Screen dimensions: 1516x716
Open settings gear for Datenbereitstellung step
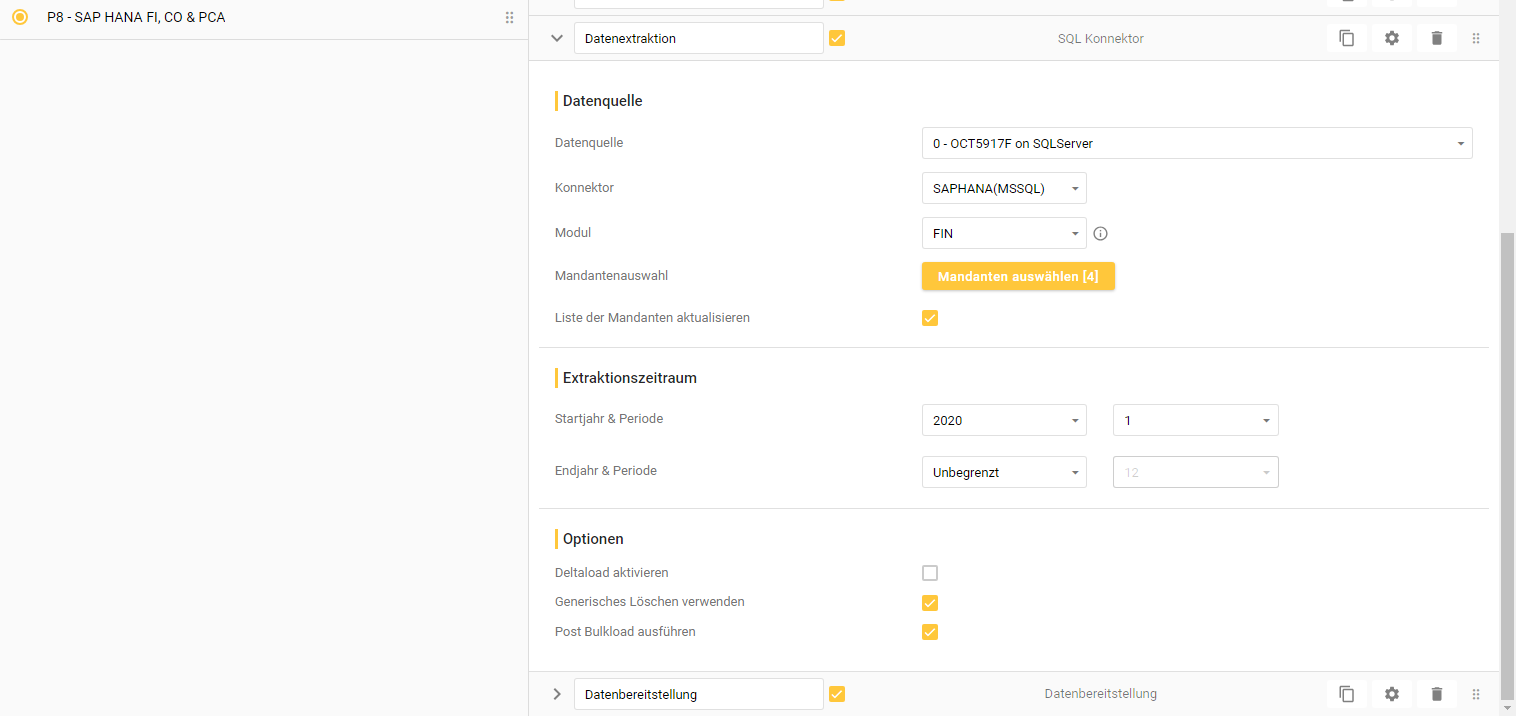(1391, 694)
